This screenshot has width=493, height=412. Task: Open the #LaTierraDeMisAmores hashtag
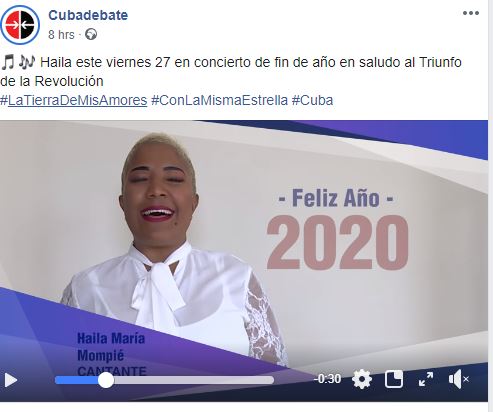74,100
